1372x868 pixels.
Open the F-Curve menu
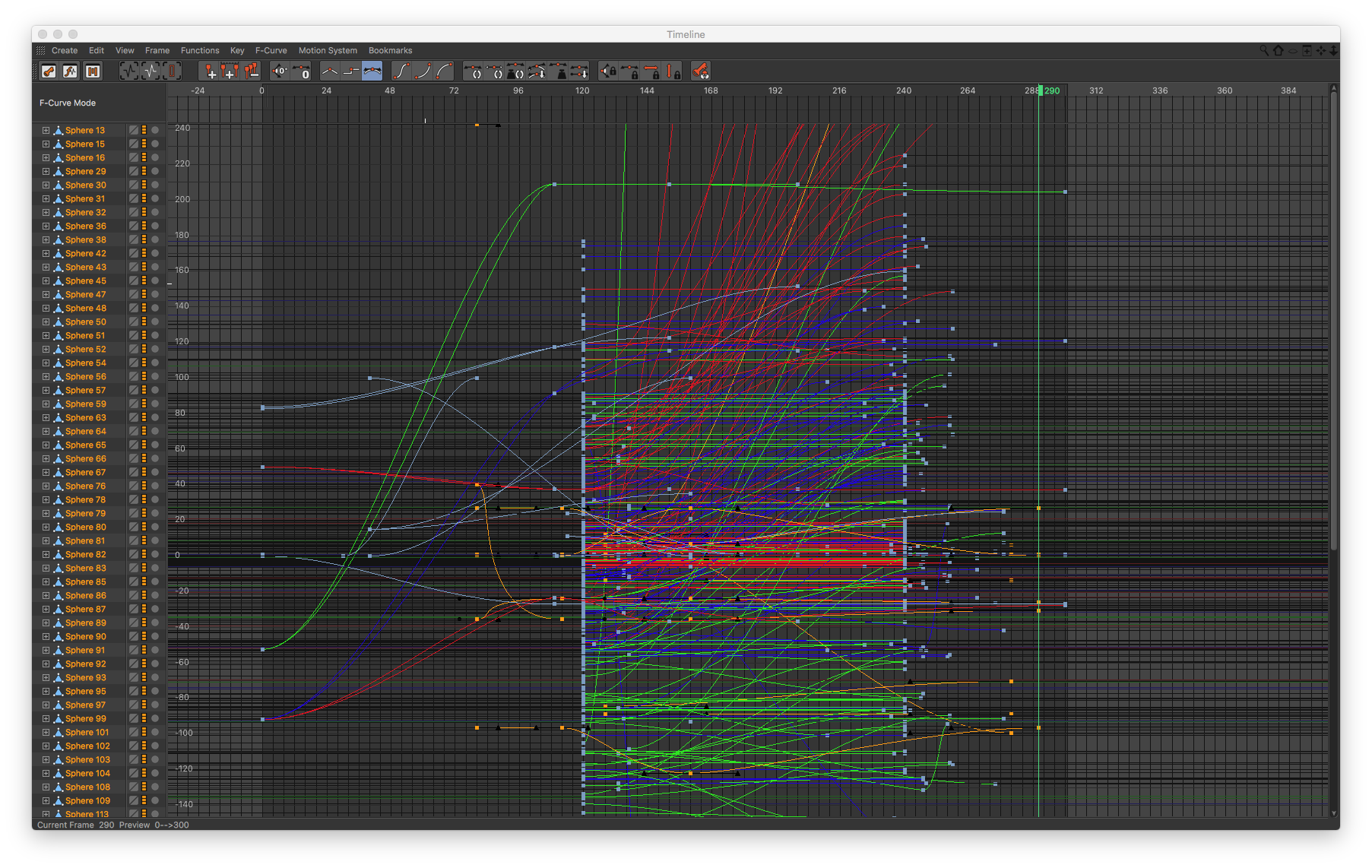[x=271, y=51]
